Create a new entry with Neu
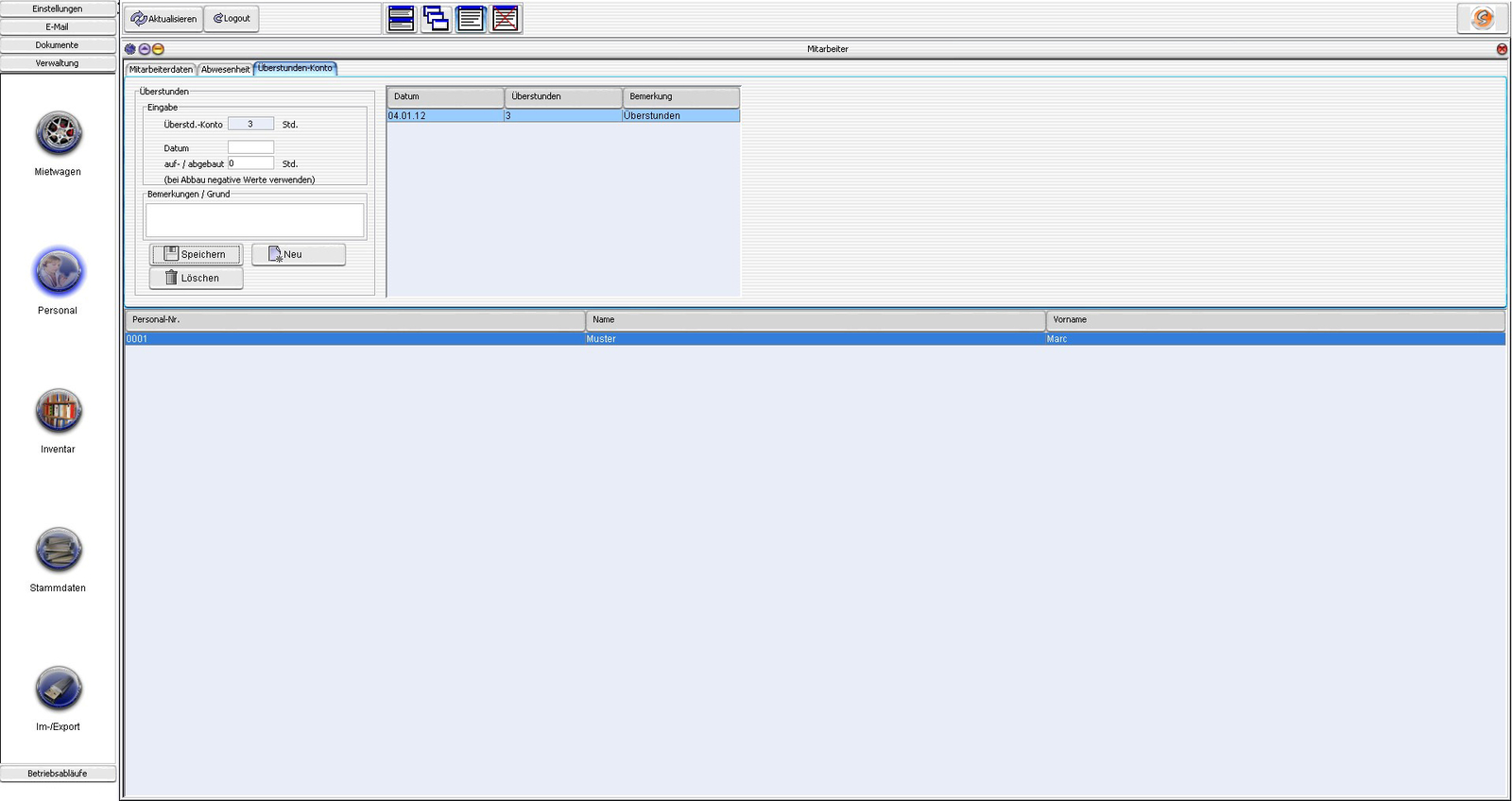 (299, 254)
